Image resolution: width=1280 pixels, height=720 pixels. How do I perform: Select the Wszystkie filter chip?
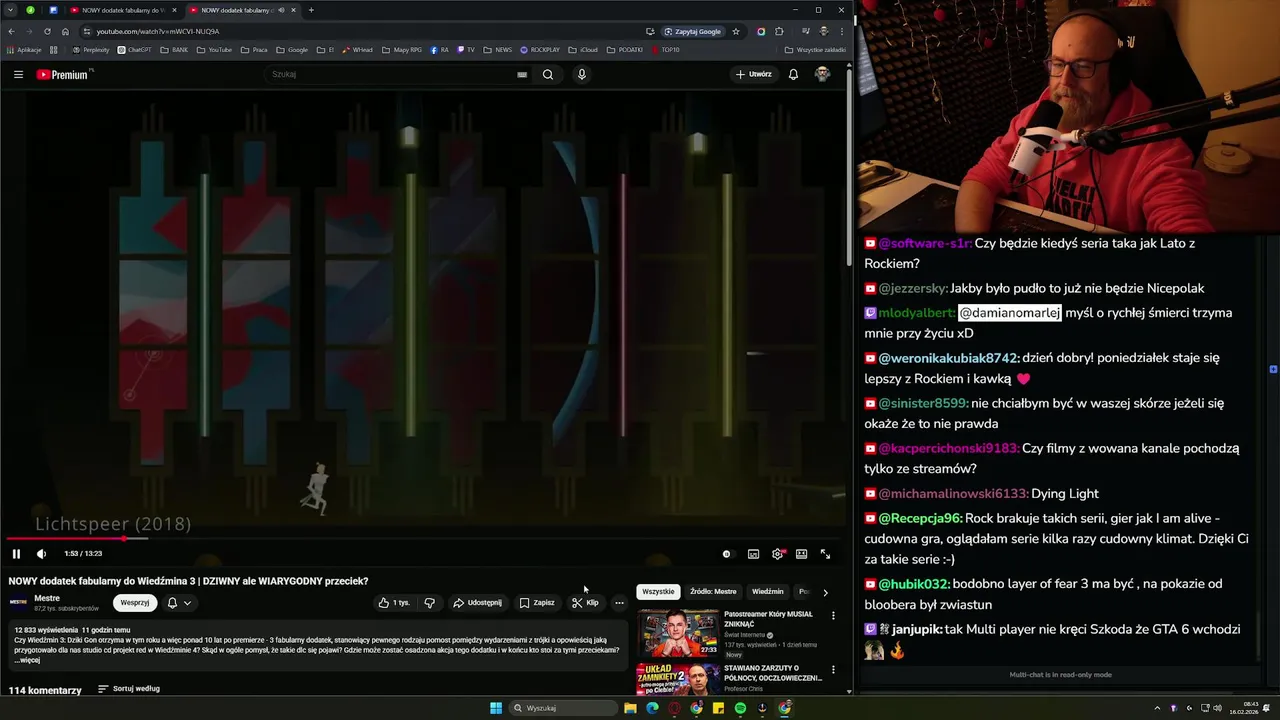click(x=658, y=592)
